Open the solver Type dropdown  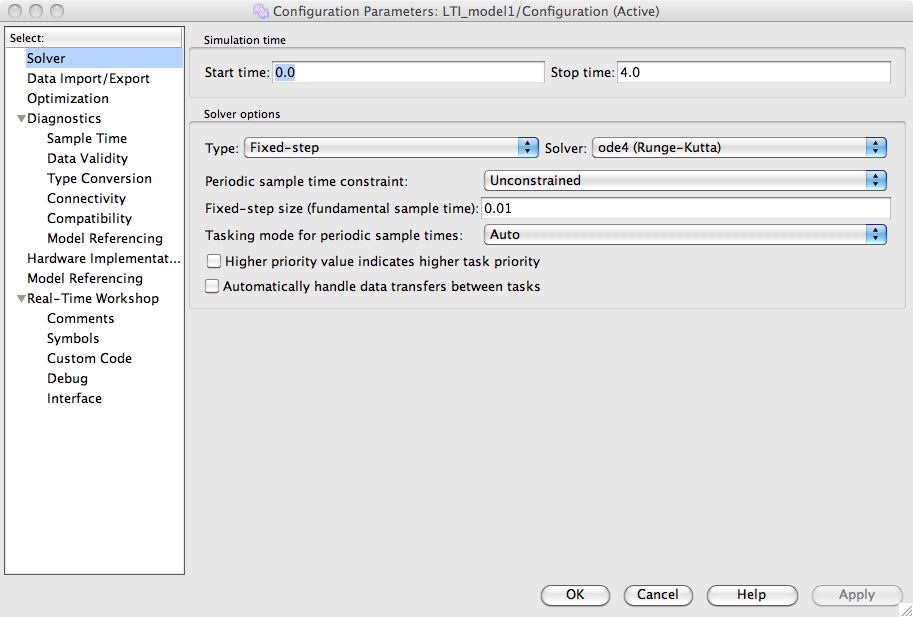[391, 148]
